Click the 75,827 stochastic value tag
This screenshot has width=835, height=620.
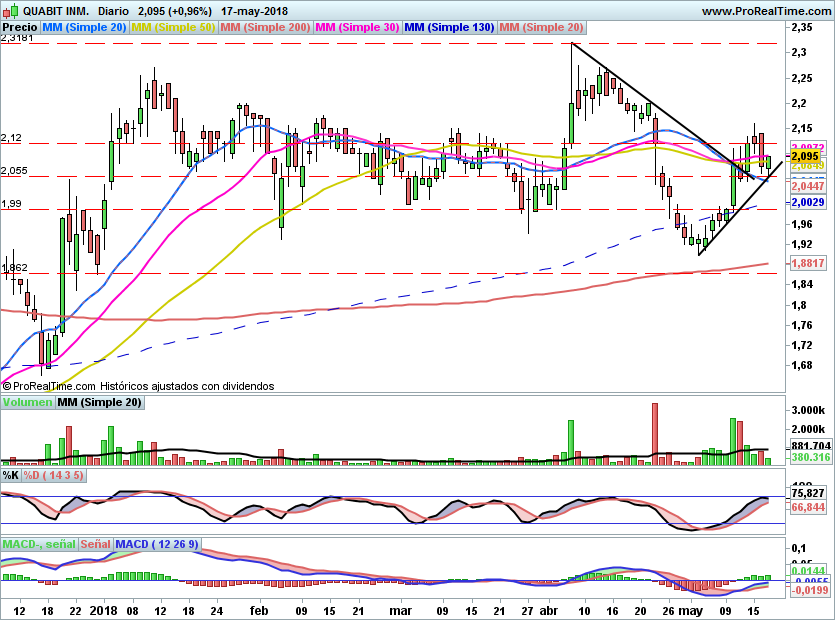point(808,493)
